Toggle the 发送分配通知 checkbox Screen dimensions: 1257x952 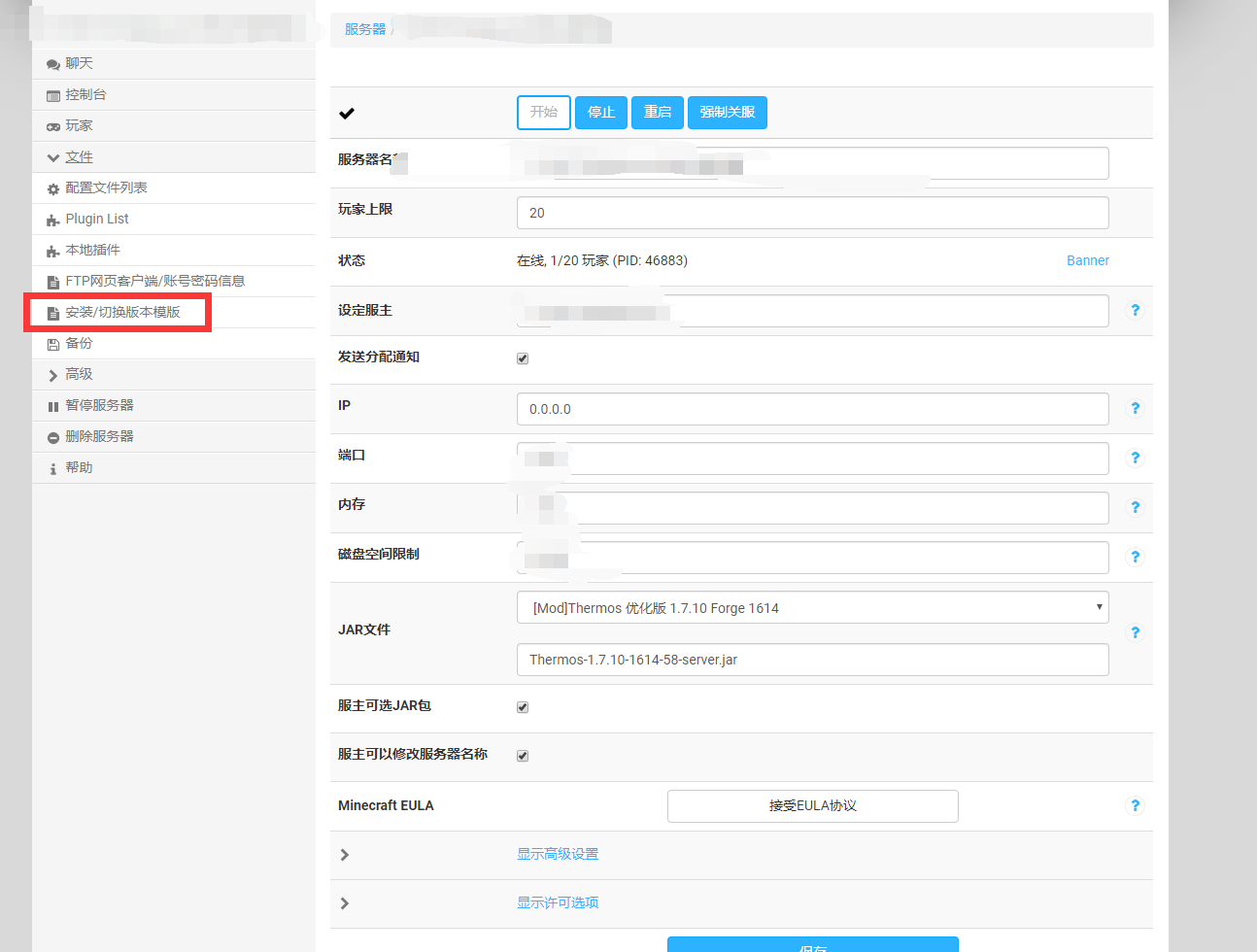(x=523, y=358)
